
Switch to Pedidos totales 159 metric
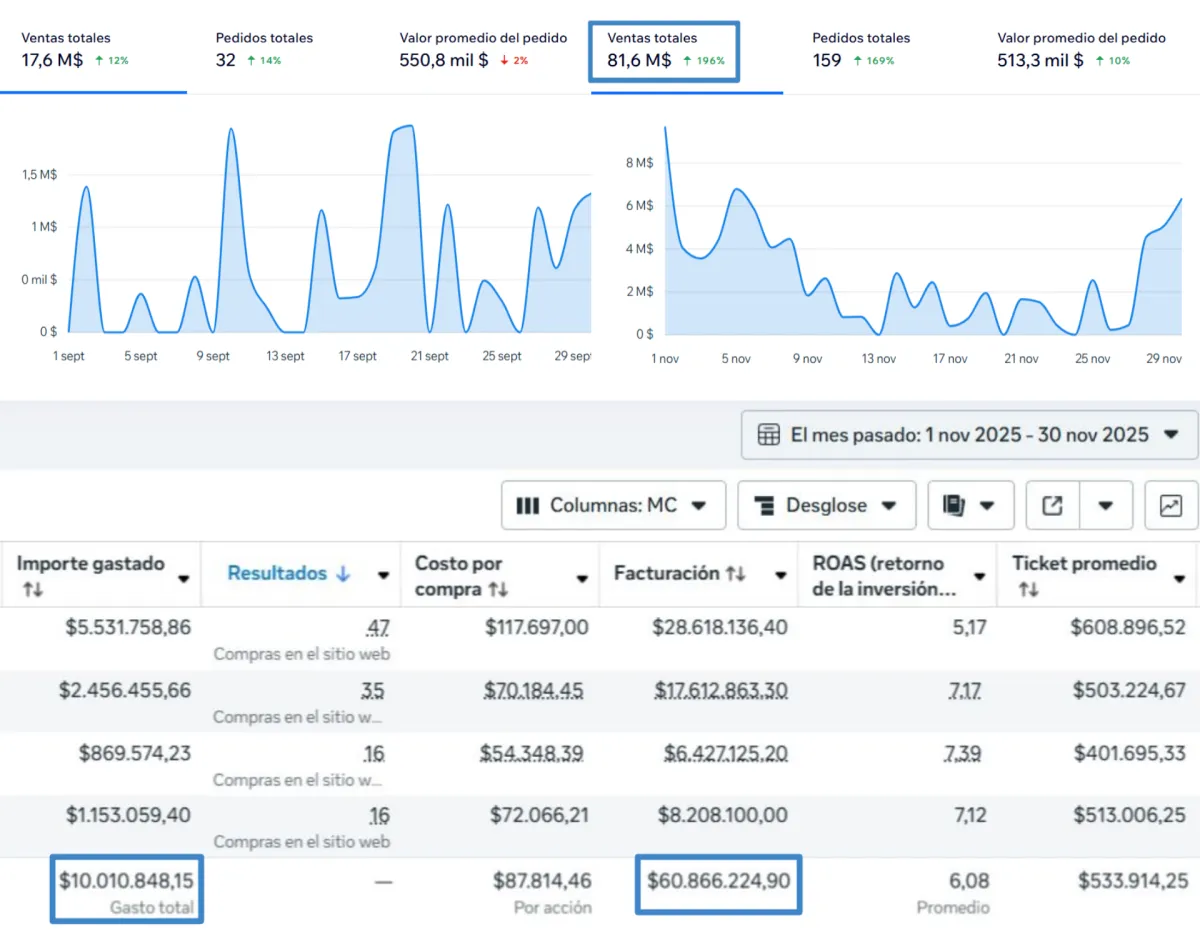[x=860, y=49]
